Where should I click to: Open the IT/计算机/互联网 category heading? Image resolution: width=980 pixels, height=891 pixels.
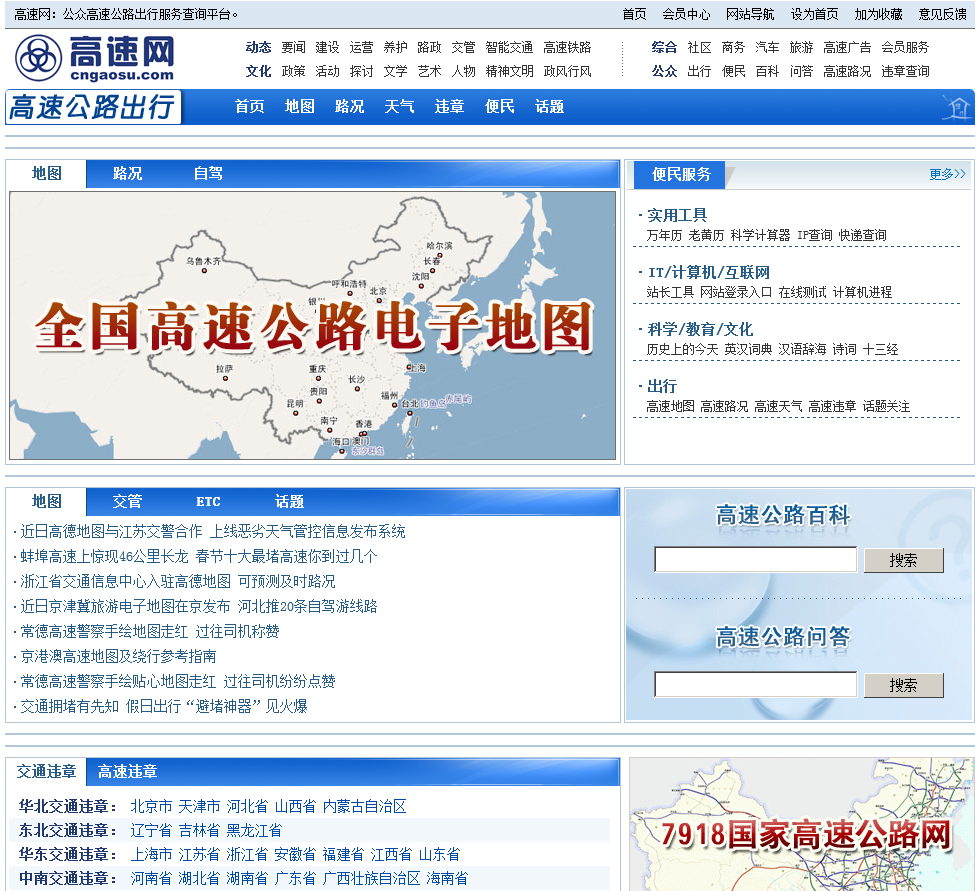[709, 272]
